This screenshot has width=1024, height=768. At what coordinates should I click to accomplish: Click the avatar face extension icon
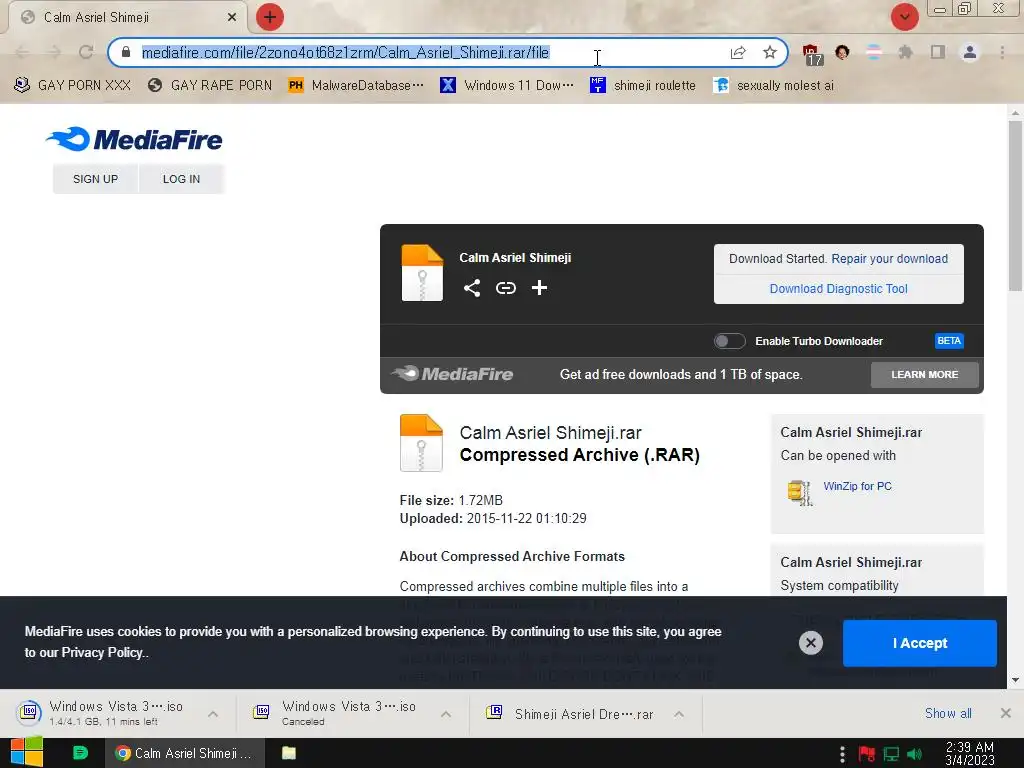pyautogui.click(x=842, y=52)
